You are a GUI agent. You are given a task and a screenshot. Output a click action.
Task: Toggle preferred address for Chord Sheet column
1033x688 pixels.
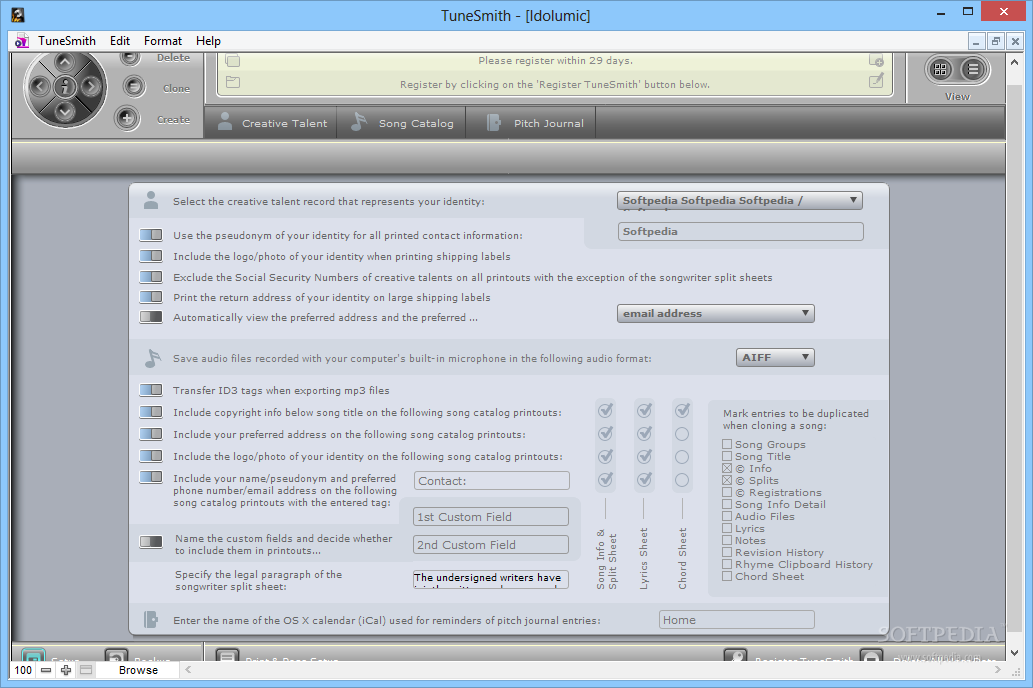(x=682, y=434)
